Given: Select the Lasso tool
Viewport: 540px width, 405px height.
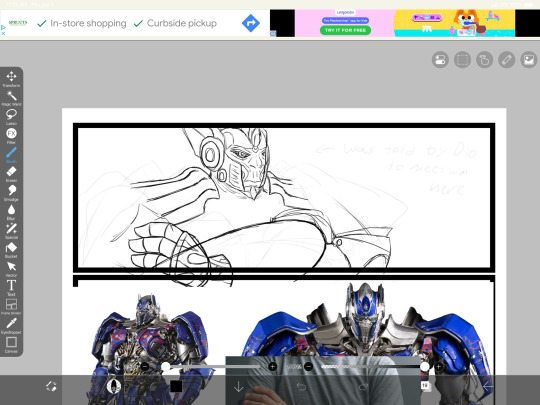Looking at the screenshot, I should (11, 117).
